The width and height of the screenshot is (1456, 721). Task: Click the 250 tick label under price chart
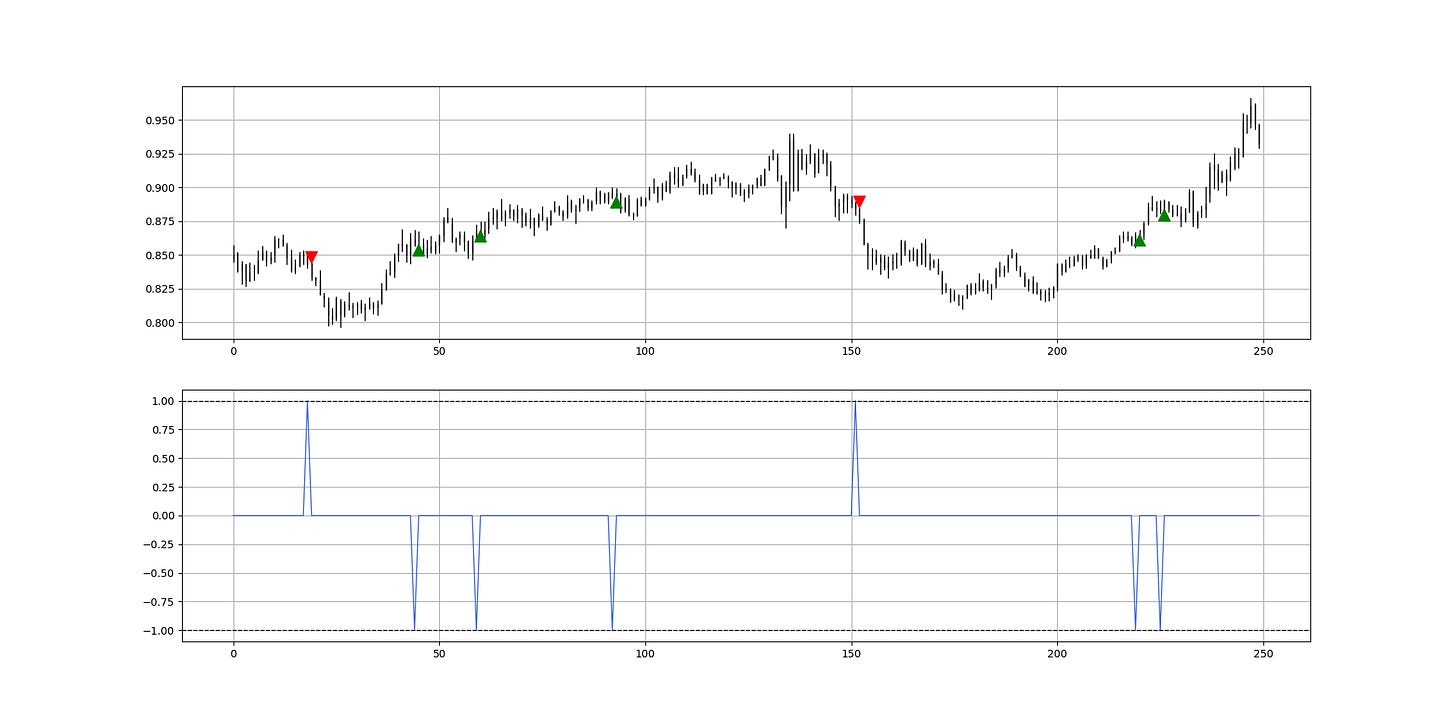click(x=1263, y=352)
